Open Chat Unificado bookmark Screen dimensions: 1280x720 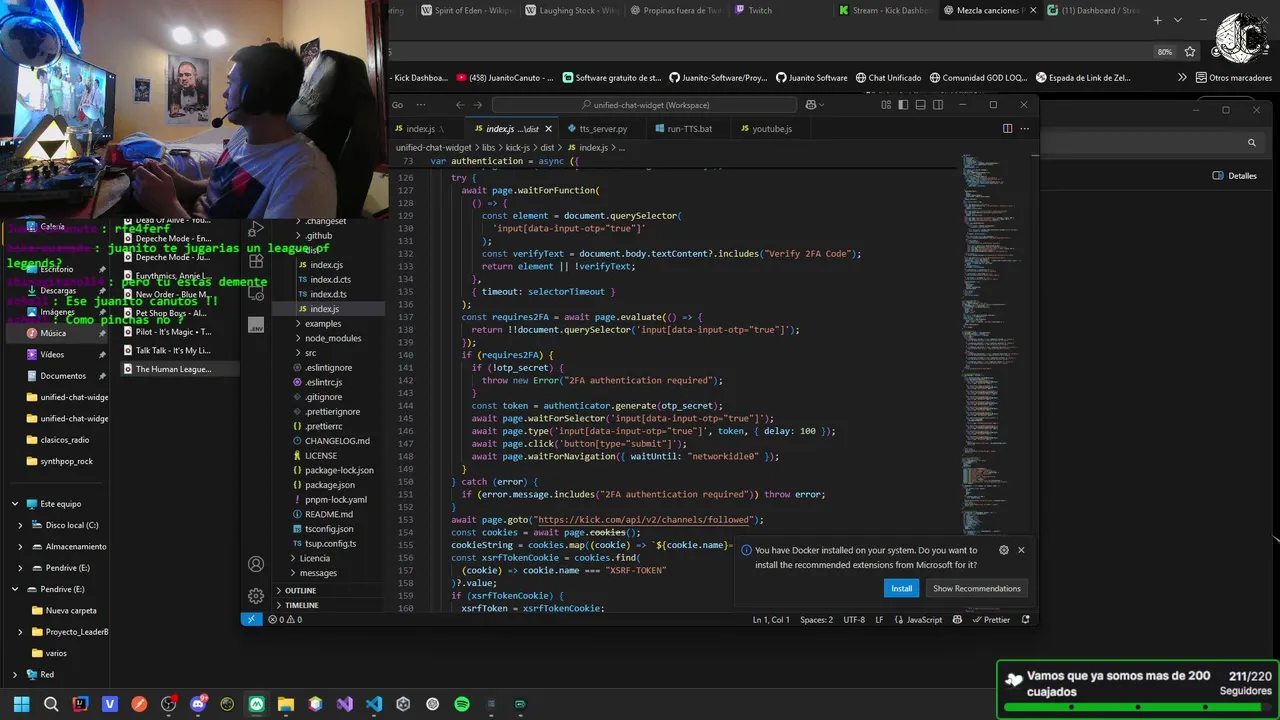[x=886, y=78]
